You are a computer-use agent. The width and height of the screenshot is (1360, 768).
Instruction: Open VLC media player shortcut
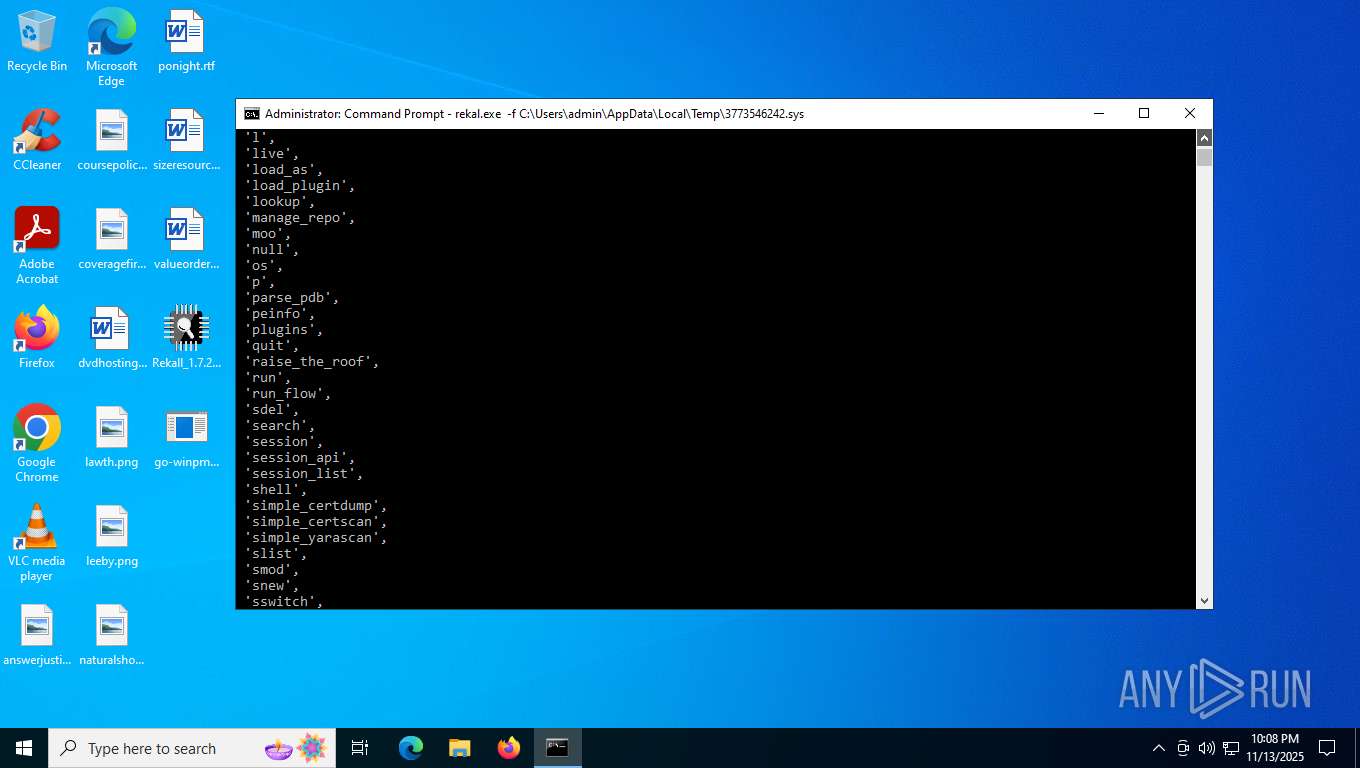(x=37, y=543)
